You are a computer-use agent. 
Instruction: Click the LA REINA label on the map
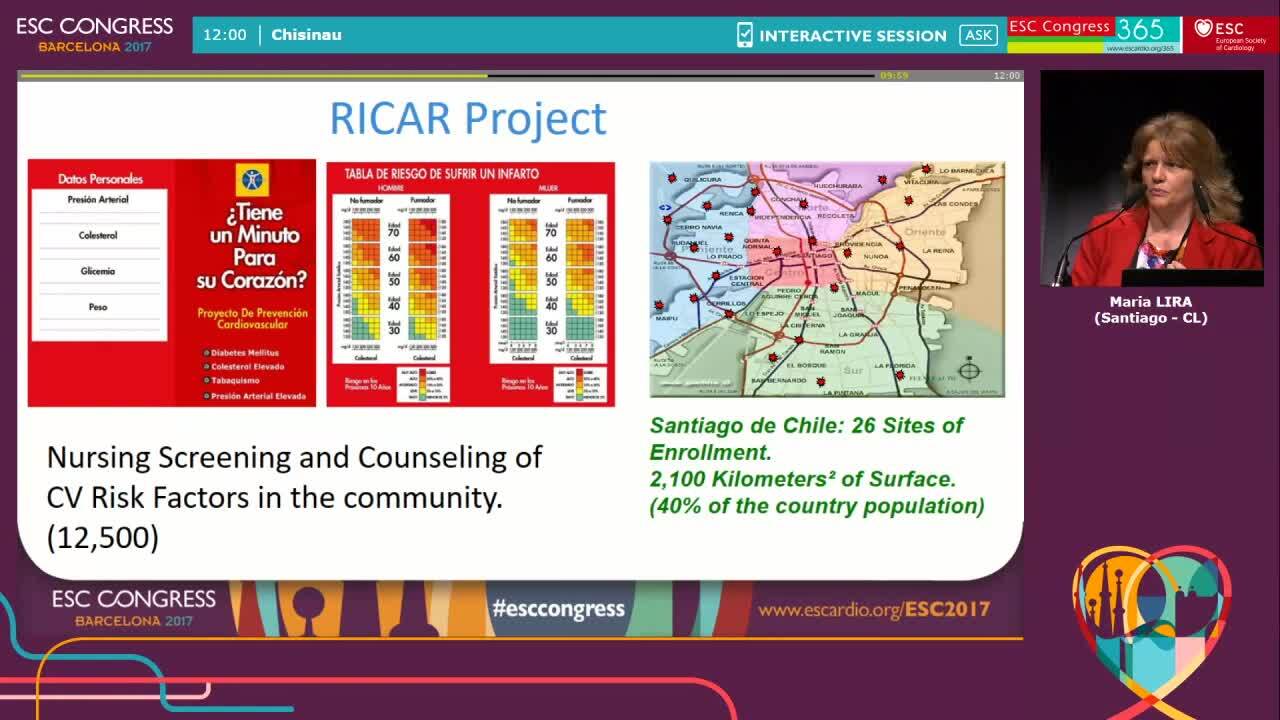940,251
